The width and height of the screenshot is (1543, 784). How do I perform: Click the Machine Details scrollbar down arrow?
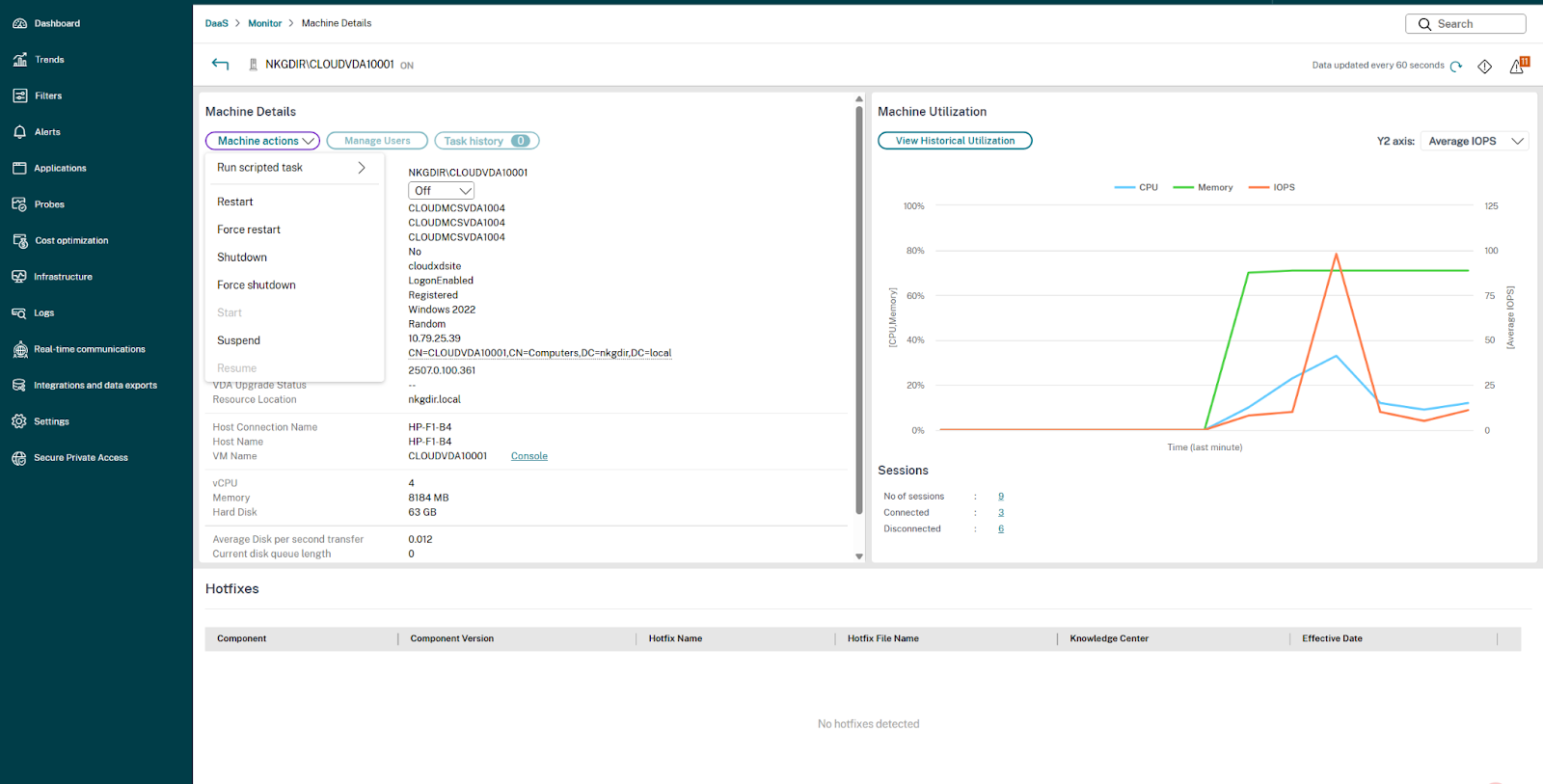859,556
